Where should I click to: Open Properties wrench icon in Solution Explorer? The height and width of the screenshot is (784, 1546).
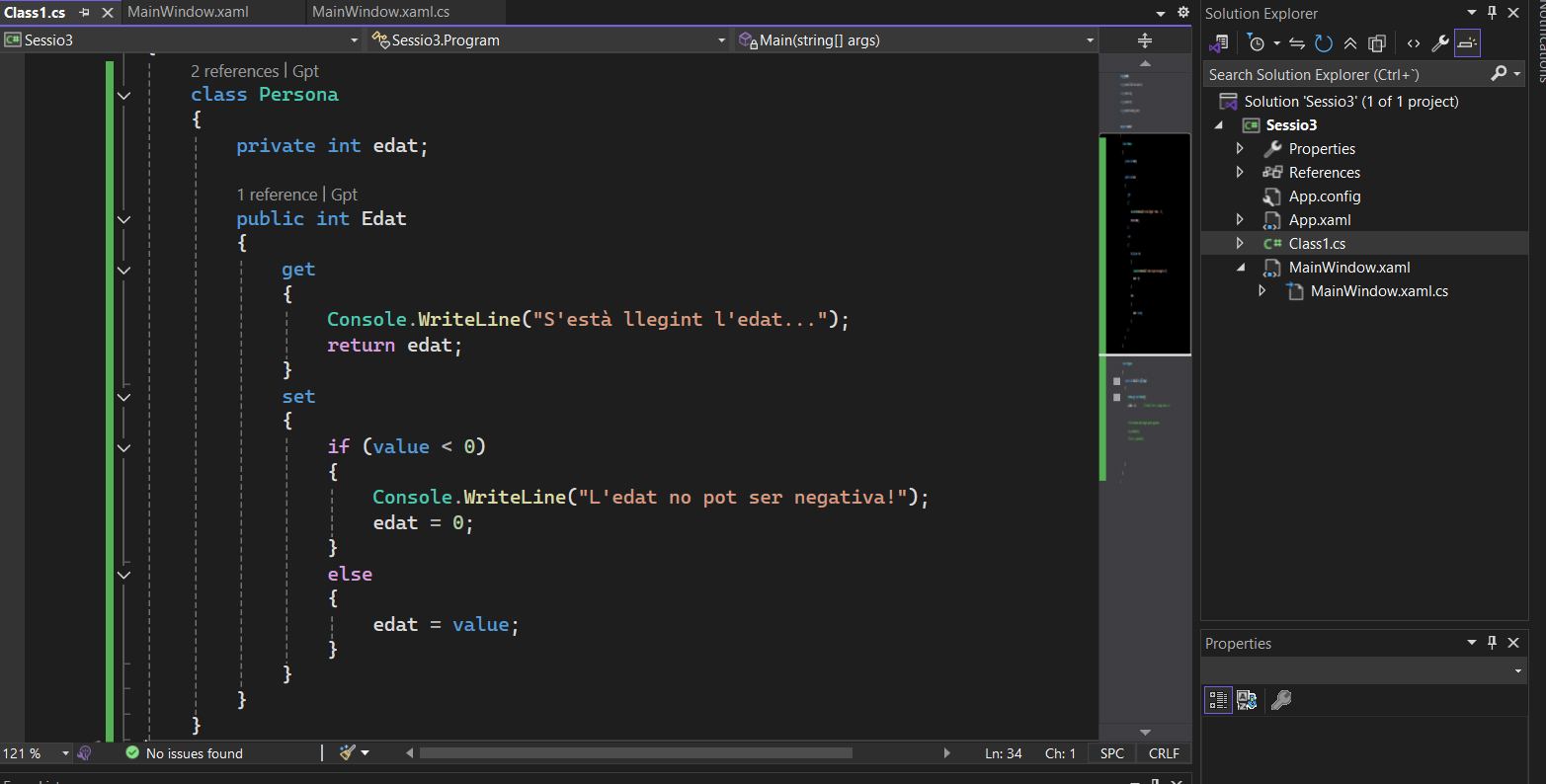click(1440, 43)
